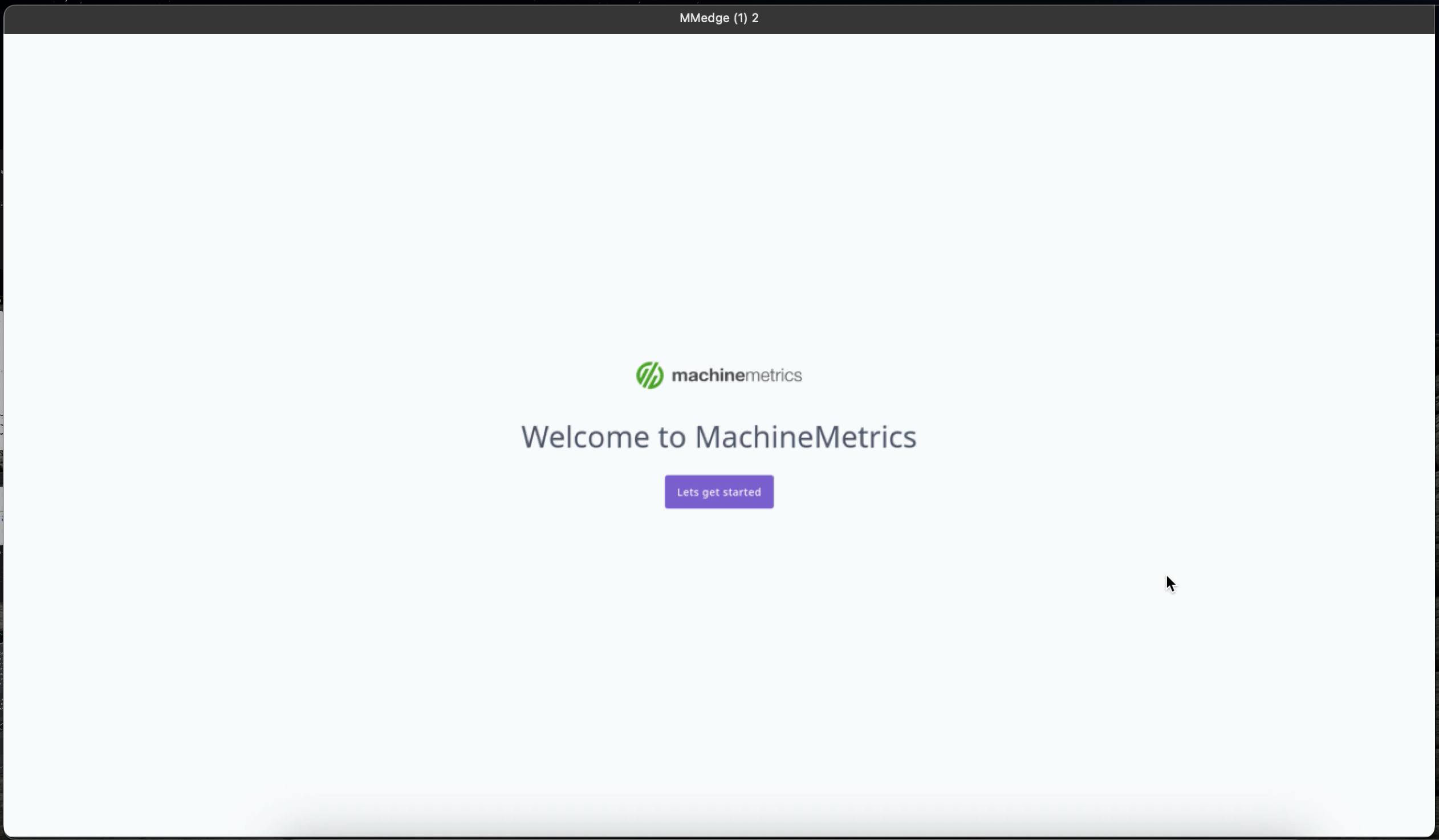Select the Welcome to MachineMetrics heading

[x=718, y=437]
